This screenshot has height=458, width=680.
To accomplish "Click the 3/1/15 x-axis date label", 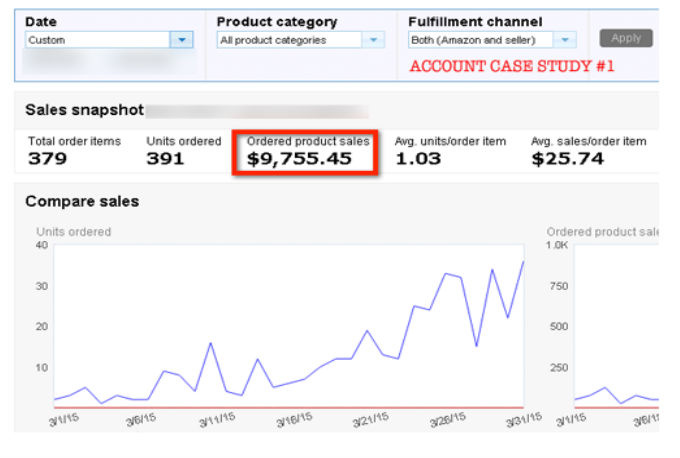I will tap(63, 421).
